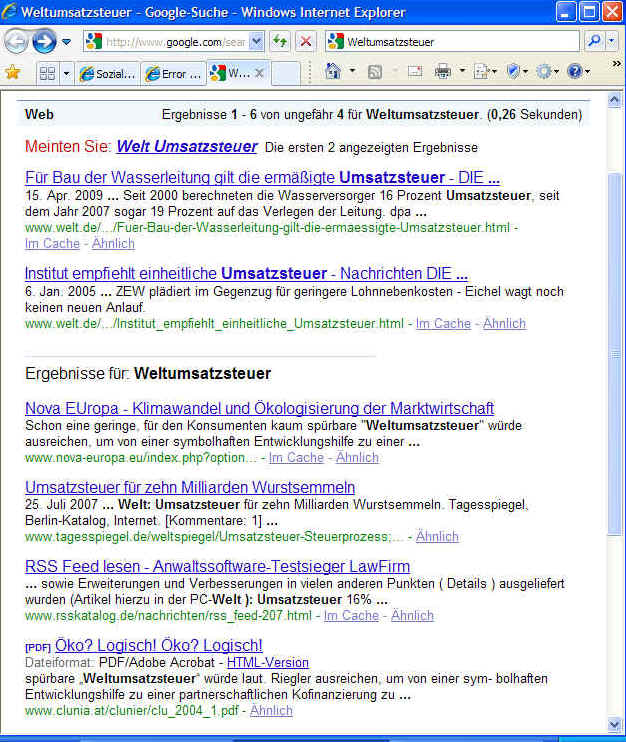Open the 'Welt Umsatzsteuer' suggestion link
This screenshot has width=626, height=742.
[x=186, y=146]
